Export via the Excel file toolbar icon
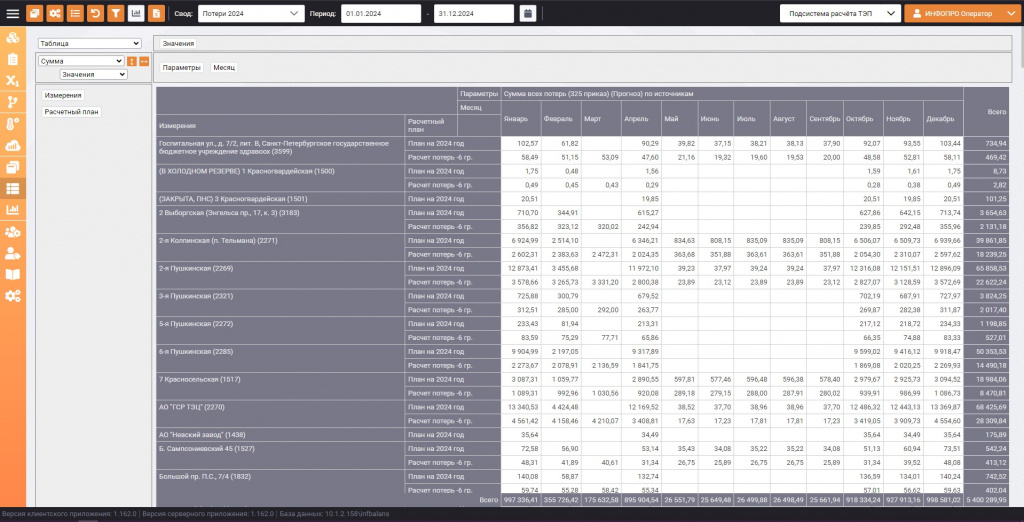Screen dimensions: 1024x522 pyautogui.click(x=156, y=13)
